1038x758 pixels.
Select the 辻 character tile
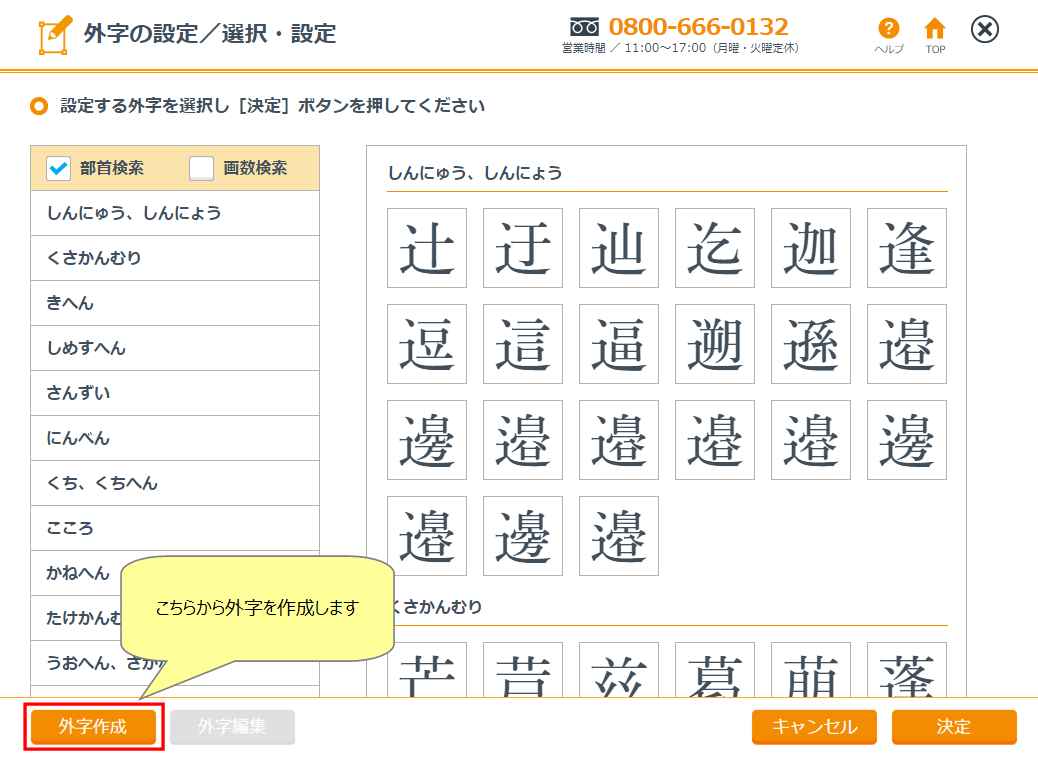(427, 248)
